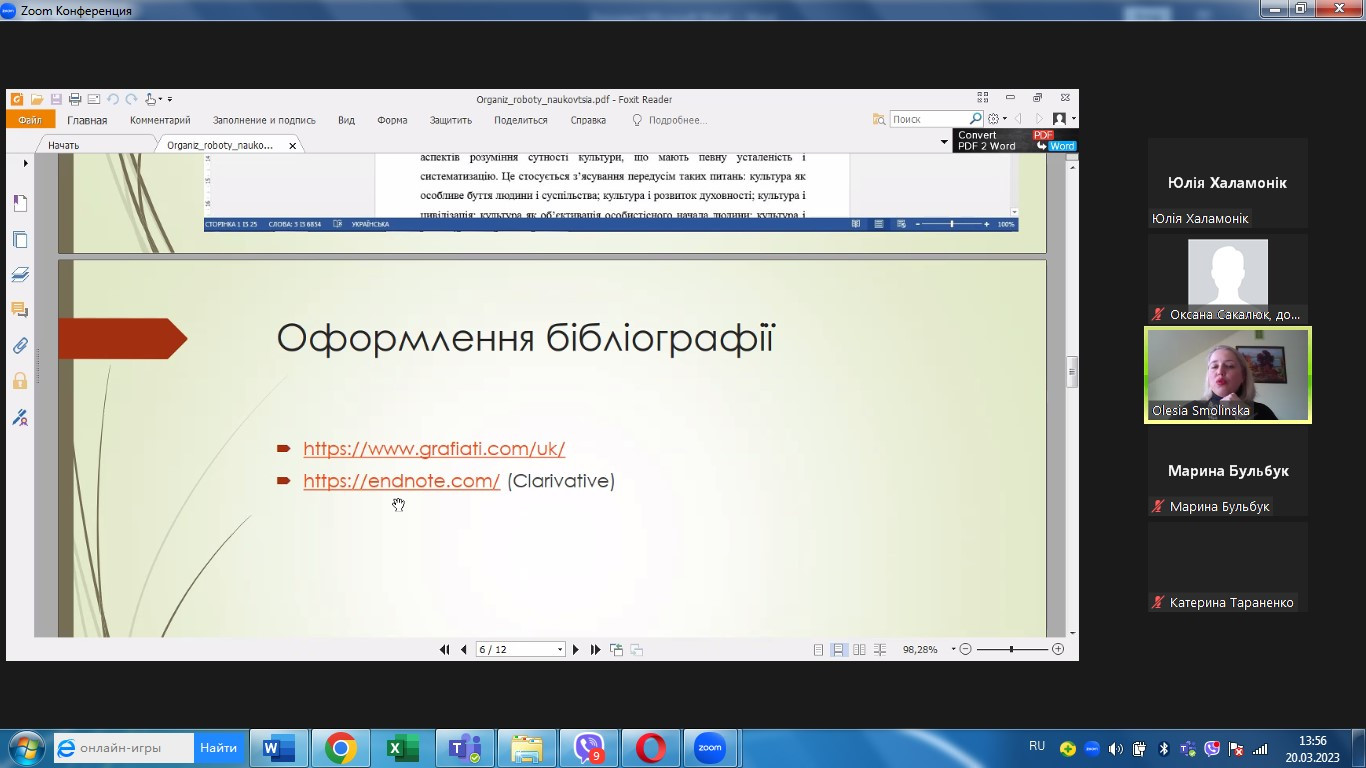Open the Layers panel icon
1366x768 pixels.
20,275
